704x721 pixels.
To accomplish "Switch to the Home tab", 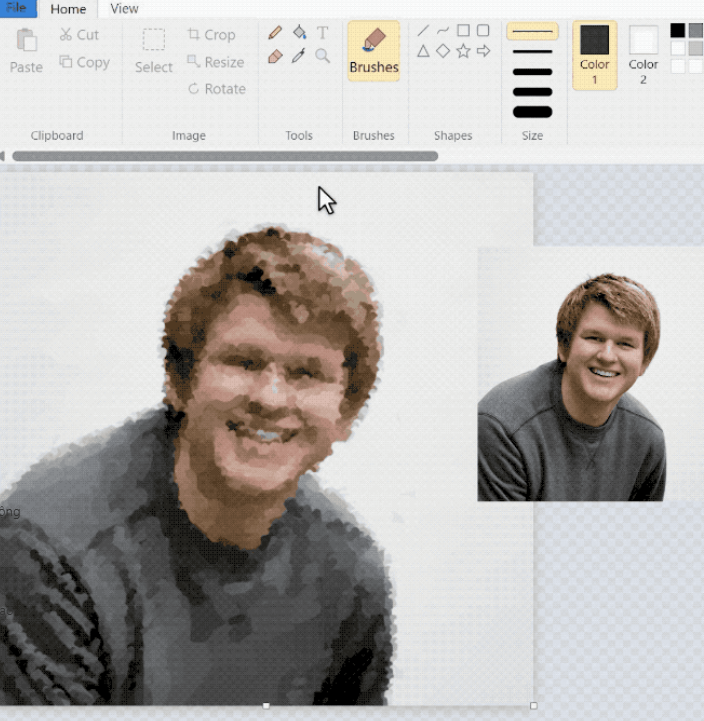I will 68,9.
